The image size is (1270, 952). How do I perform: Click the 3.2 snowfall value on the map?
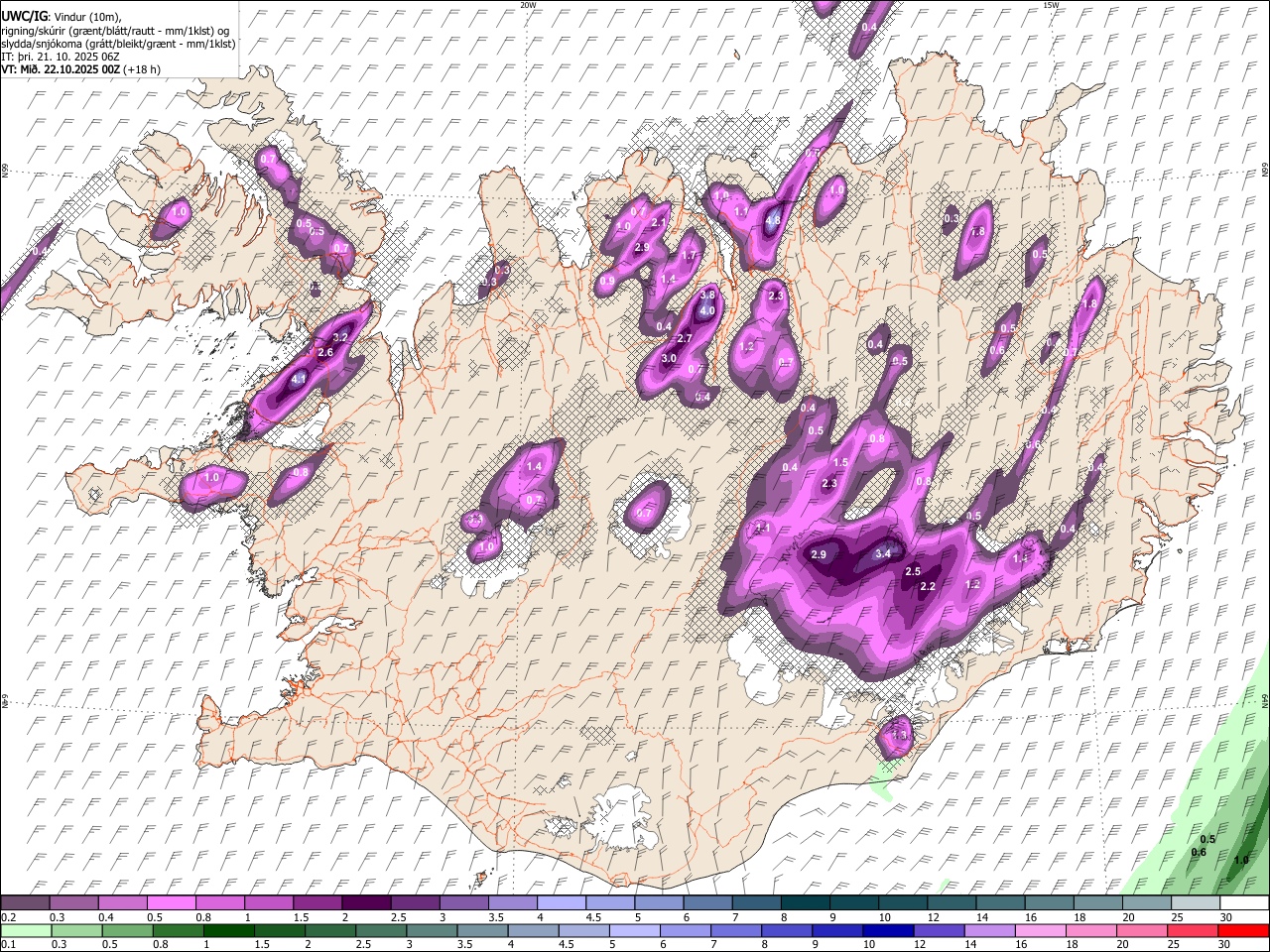click(339, 337)
